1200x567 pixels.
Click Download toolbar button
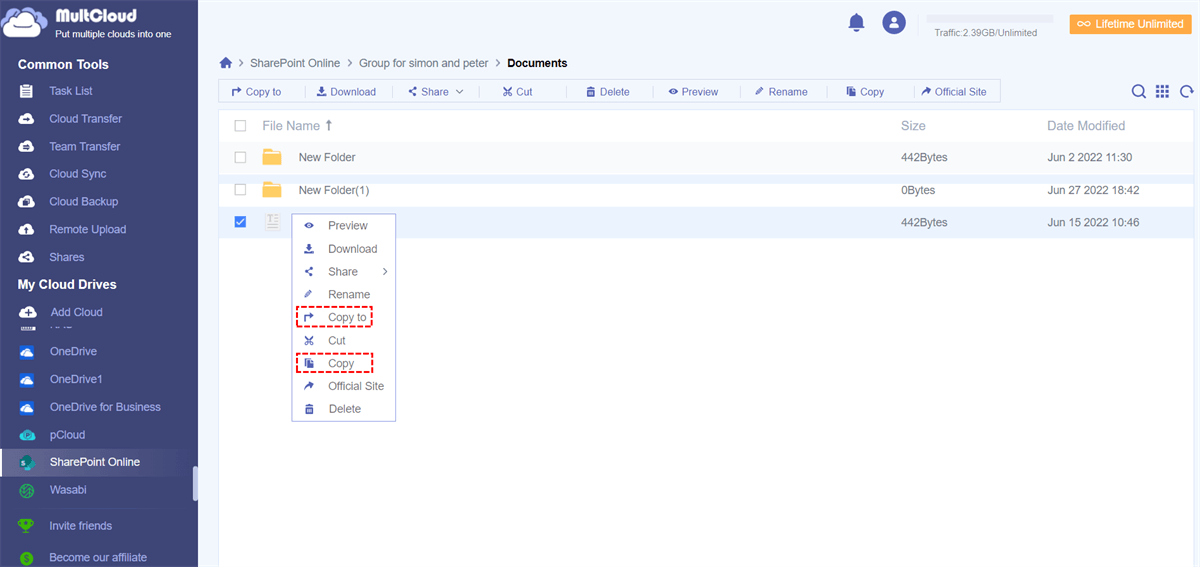click(x=346, y=92)
